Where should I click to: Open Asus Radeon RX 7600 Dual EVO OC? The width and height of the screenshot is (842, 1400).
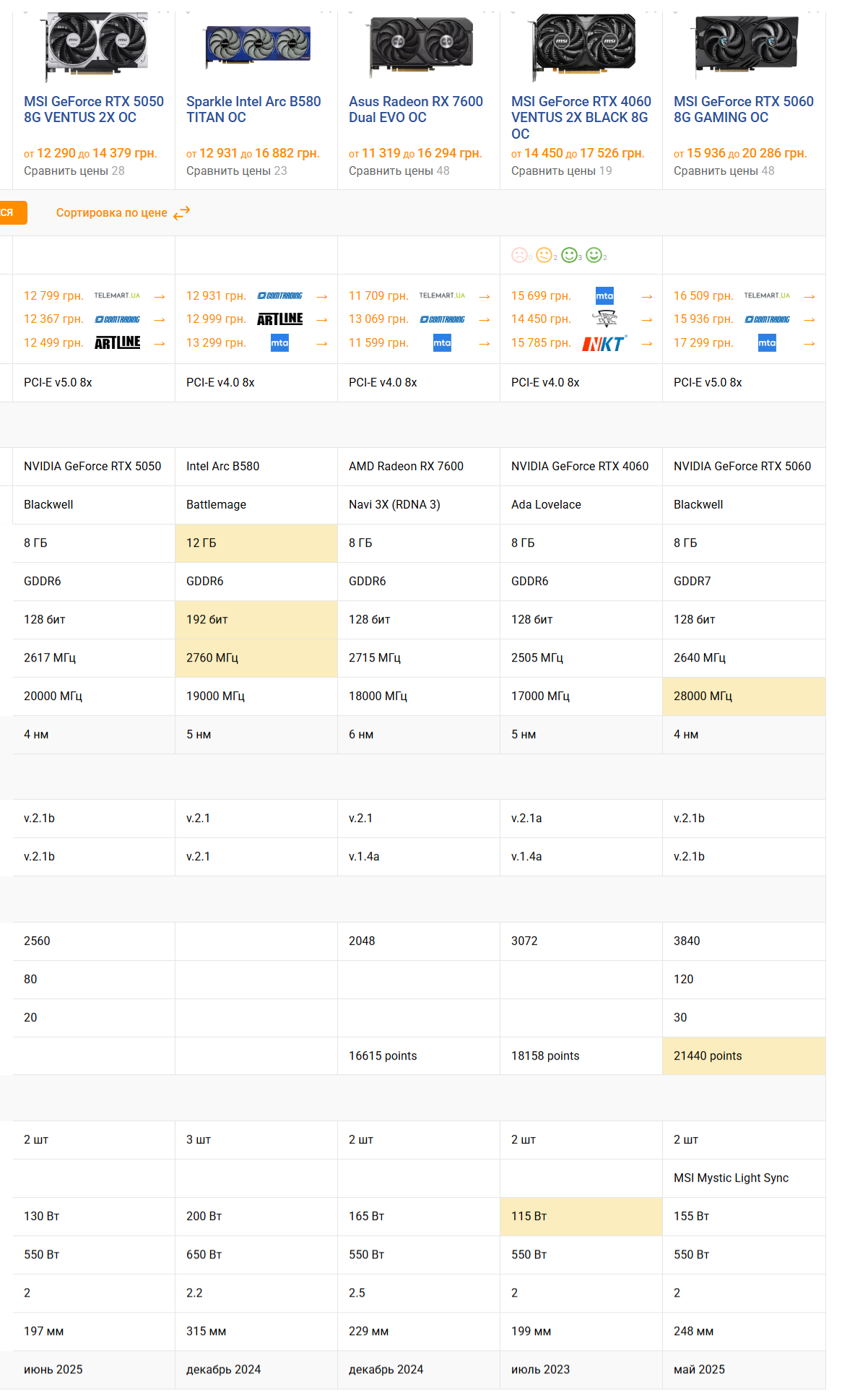click(x=416, y=109)
